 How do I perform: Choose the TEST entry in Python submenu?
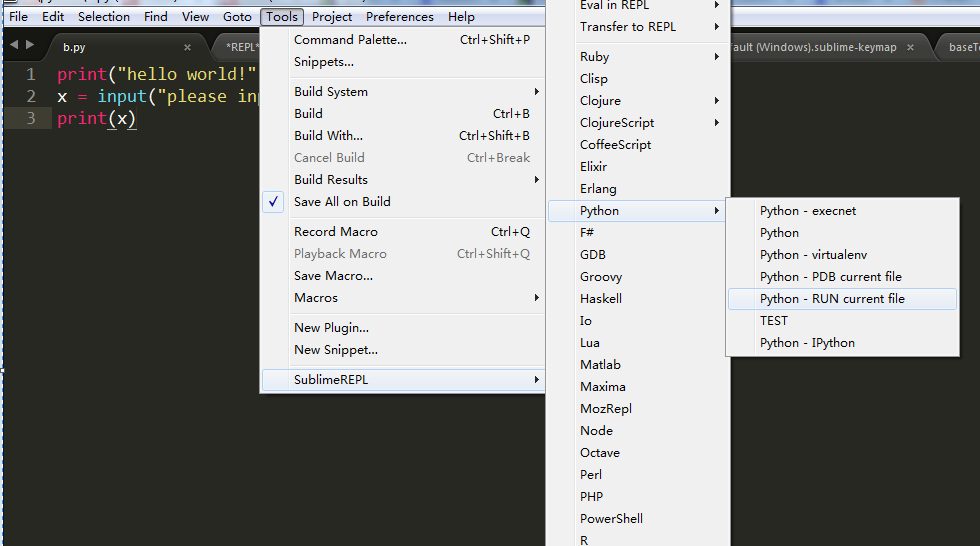tap(842, 320)
